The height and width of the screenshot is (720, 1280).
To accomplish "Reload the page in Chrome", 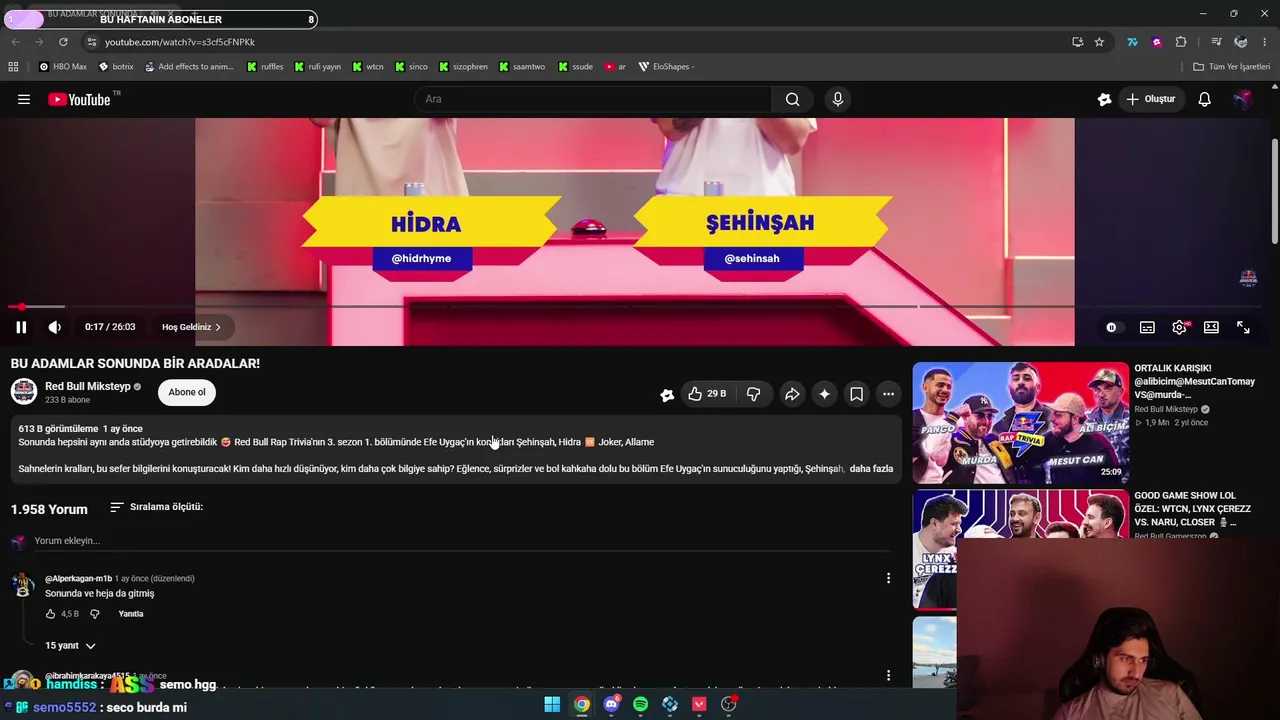I will click(63, 42).
